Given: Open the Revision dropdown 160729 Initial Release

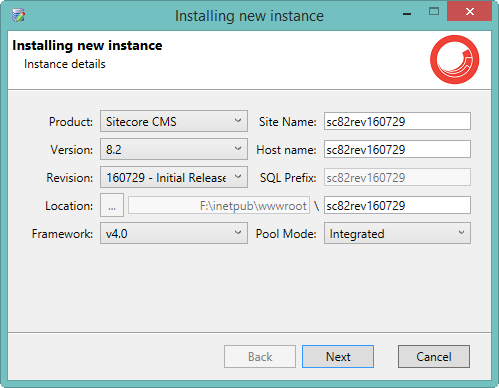Looking at the screenshot, I should click(174, 177).
